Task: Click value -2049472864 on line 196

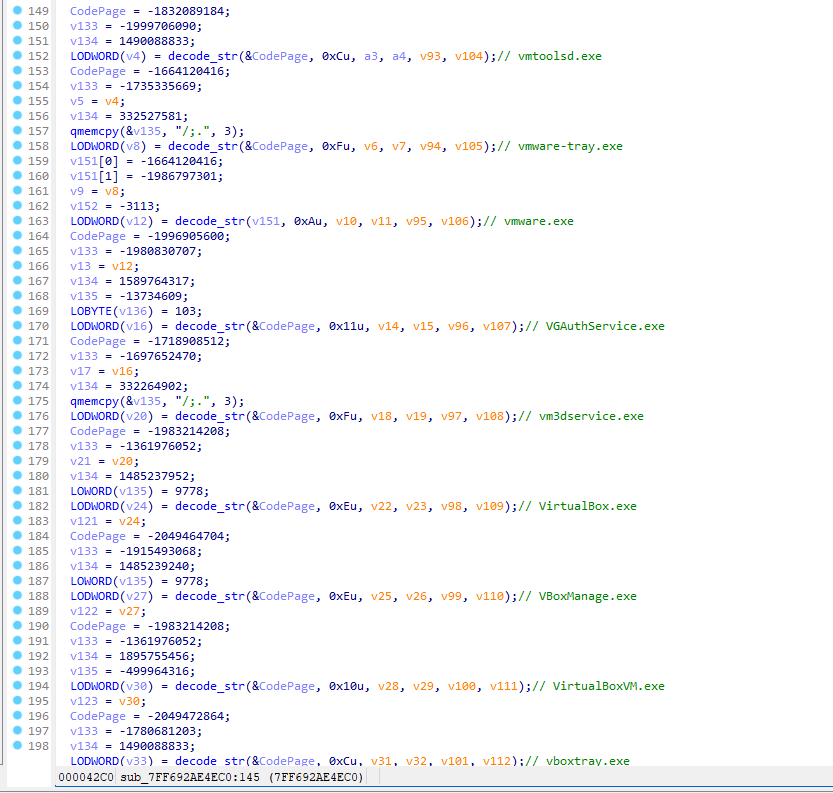Action: (186, 716)
